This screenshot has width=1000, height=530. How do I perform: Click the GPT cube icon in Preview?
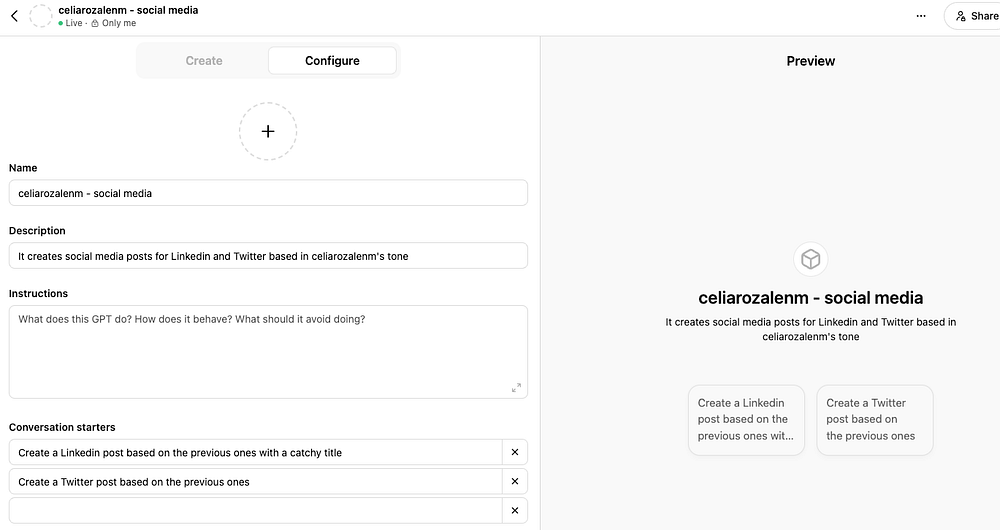pyautogui.click(x=811, y=260)
